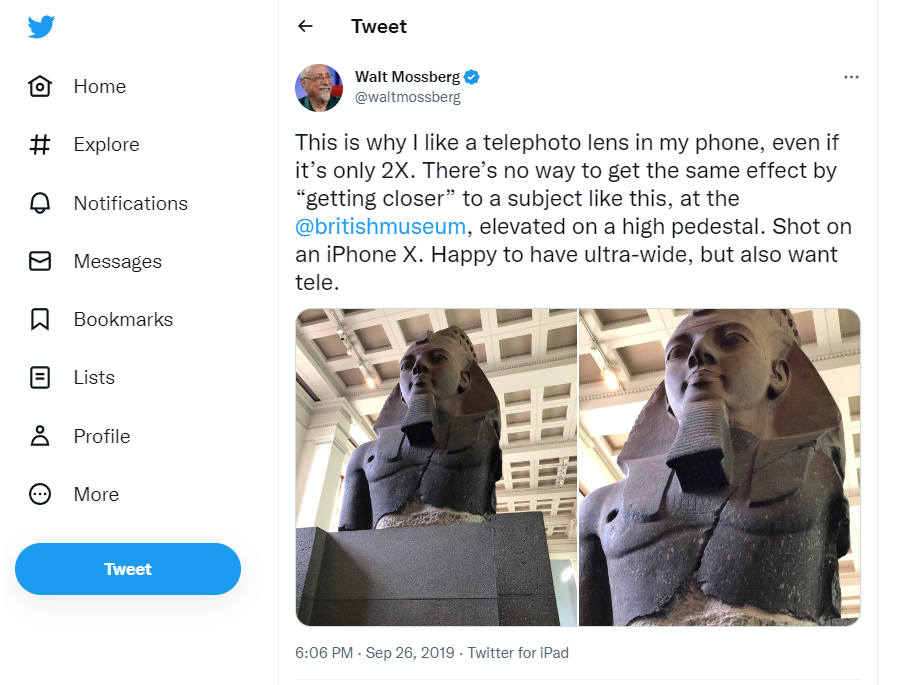Click the Notifications bell icon
Screen dimensions: 898x685
point(40,203)
